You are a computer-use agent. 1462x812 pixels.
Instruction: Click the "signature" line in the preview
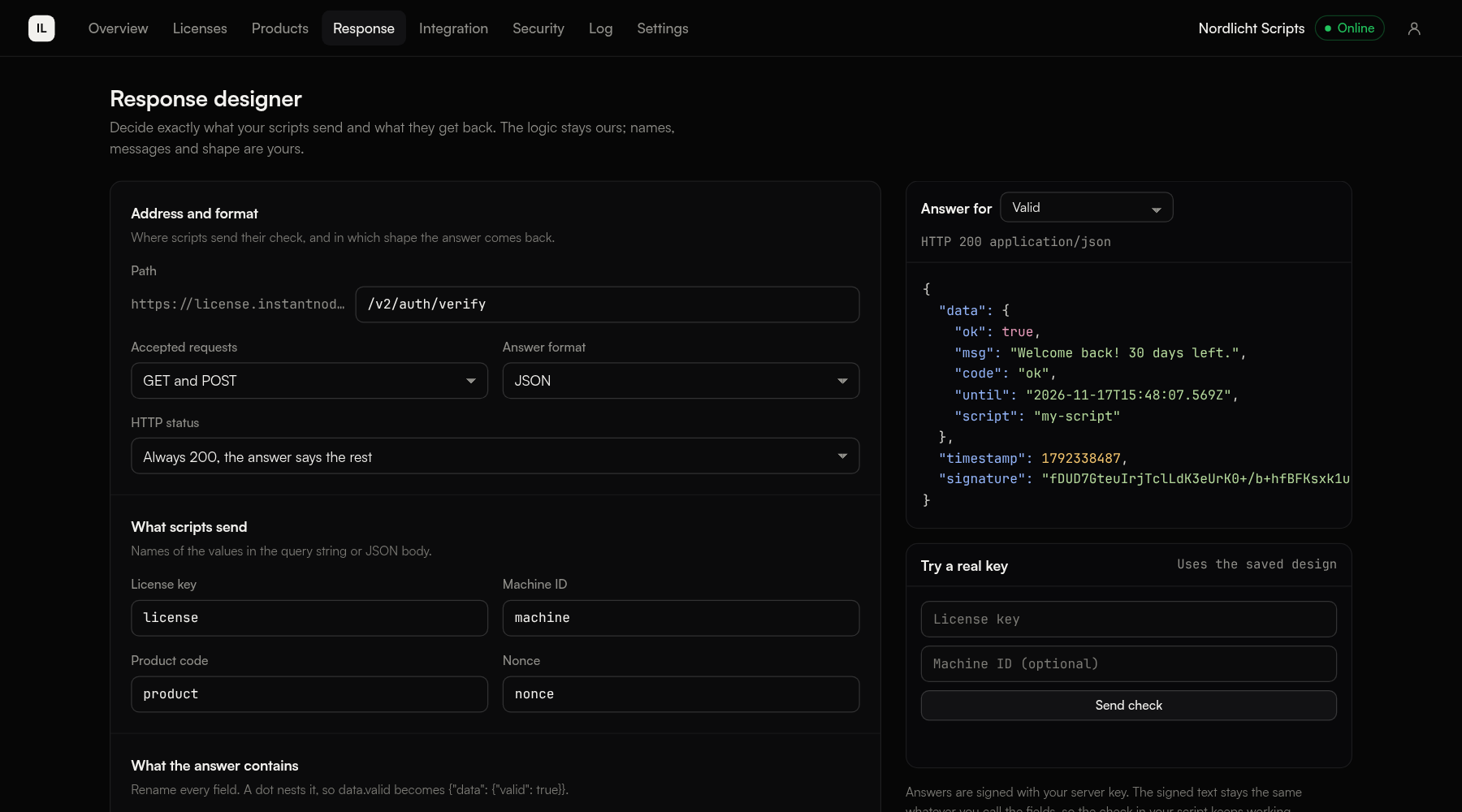[x=1144, y=479]
